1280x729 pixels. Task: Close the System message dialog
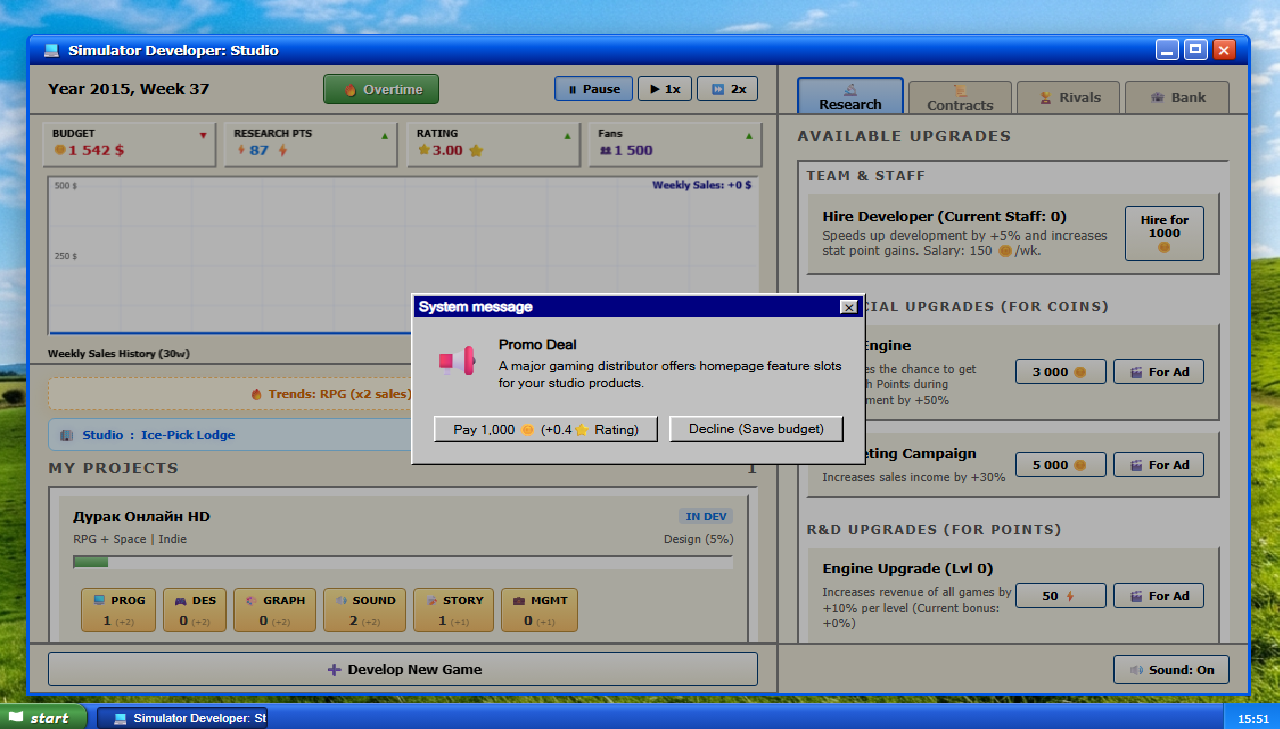tap(848, 307)
